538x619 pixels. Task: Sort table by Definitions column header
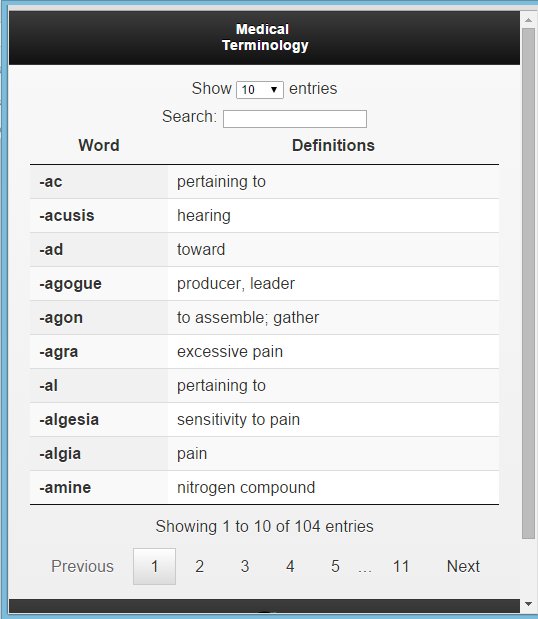333,145
